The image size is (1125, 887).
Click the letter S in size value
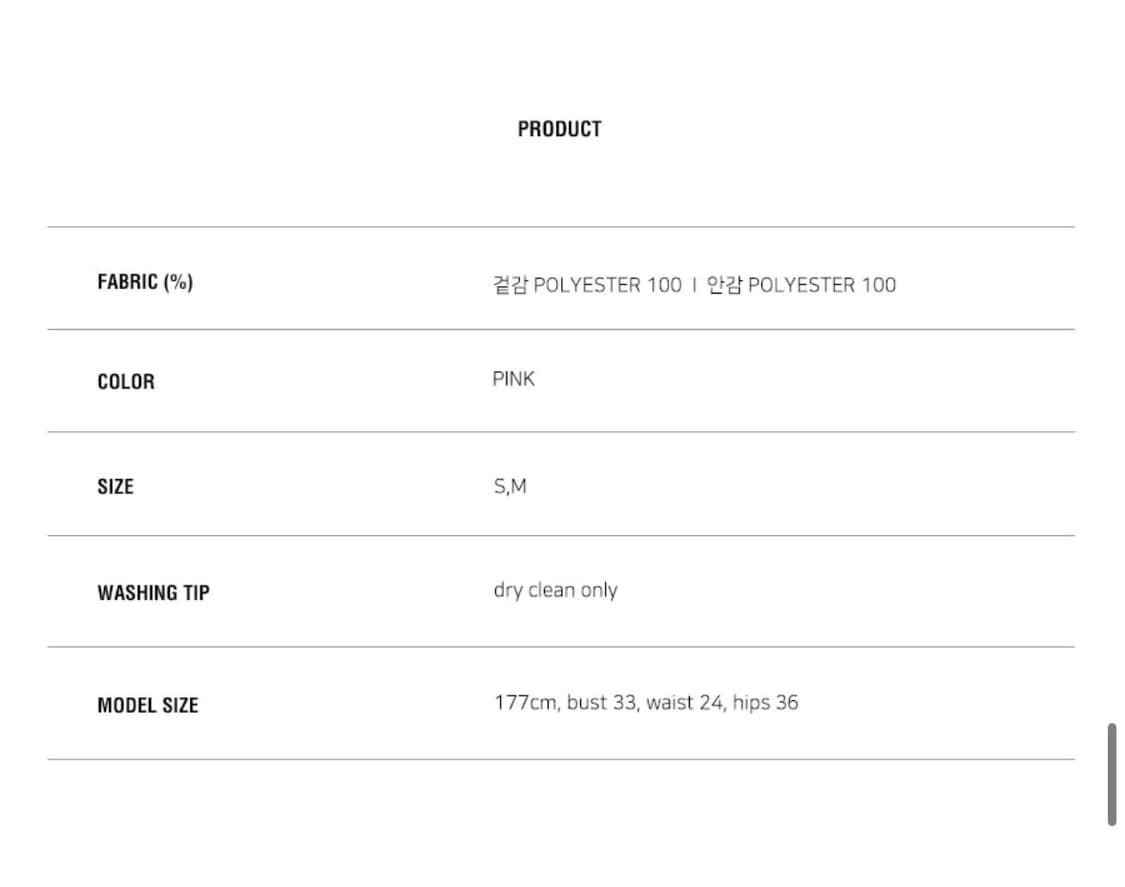pyautogui.click(x=499, y=487)
